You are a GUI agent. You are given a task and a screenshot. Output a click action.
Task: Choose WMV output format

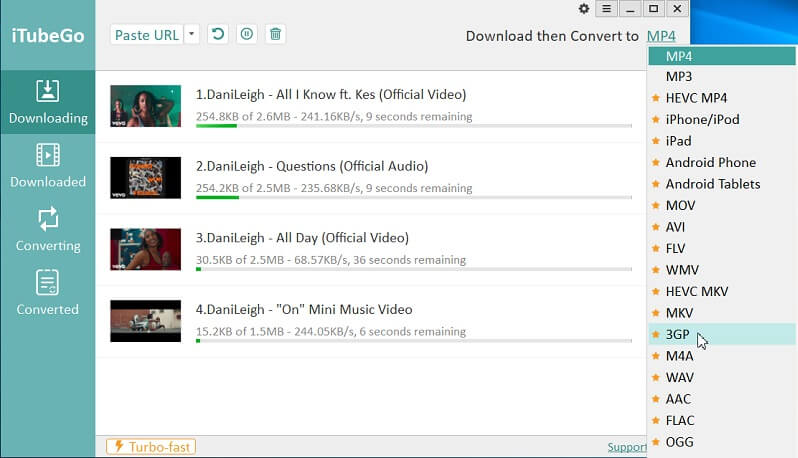722,270
